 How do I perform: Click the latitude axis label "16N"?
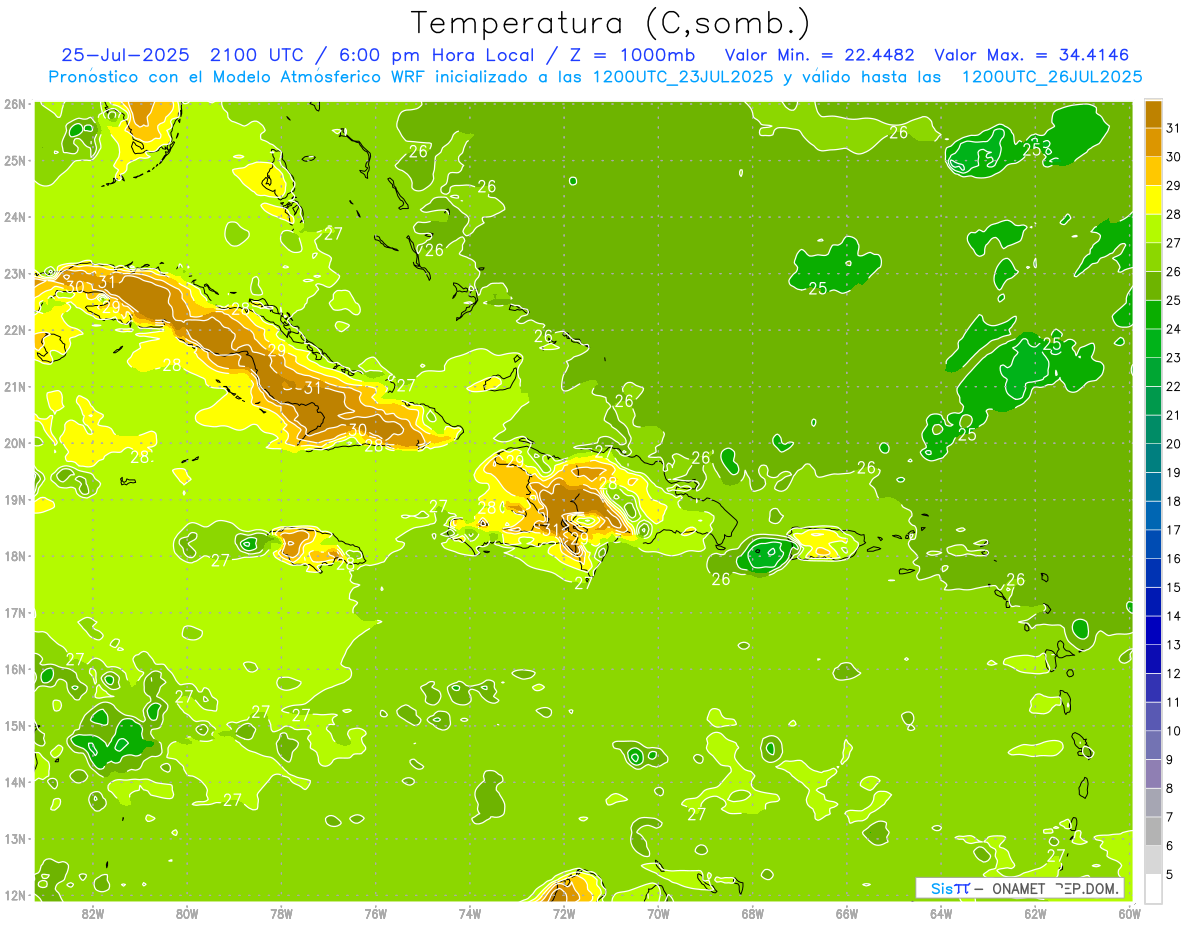14,669
